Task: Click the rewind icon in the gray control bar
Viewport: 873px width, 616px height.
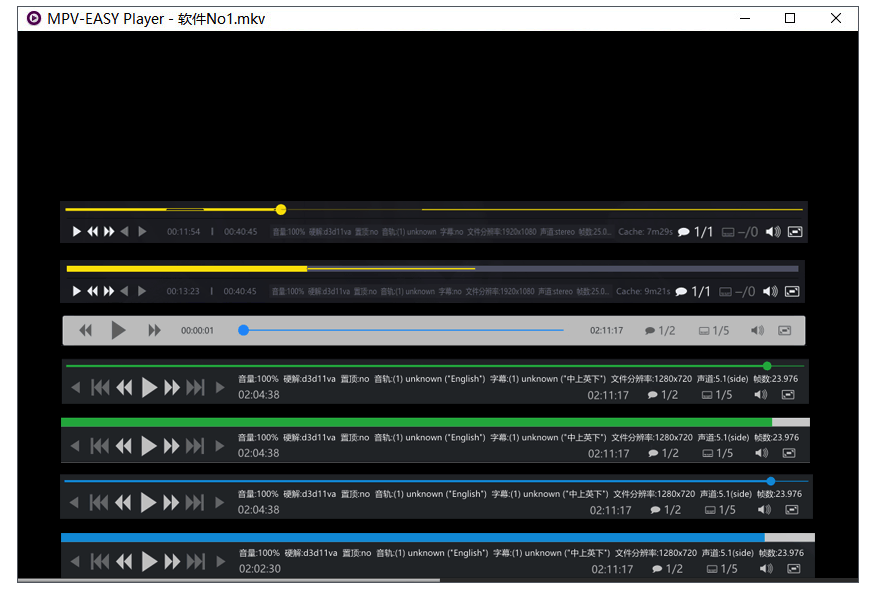Action: pos(86,330)
